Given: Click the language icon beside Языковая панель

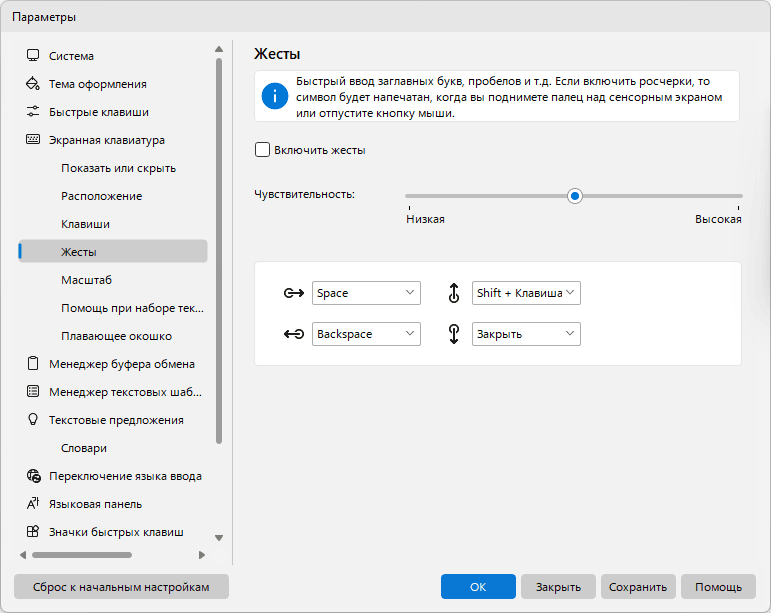Looking at the screenshot, I should [33, 503].
